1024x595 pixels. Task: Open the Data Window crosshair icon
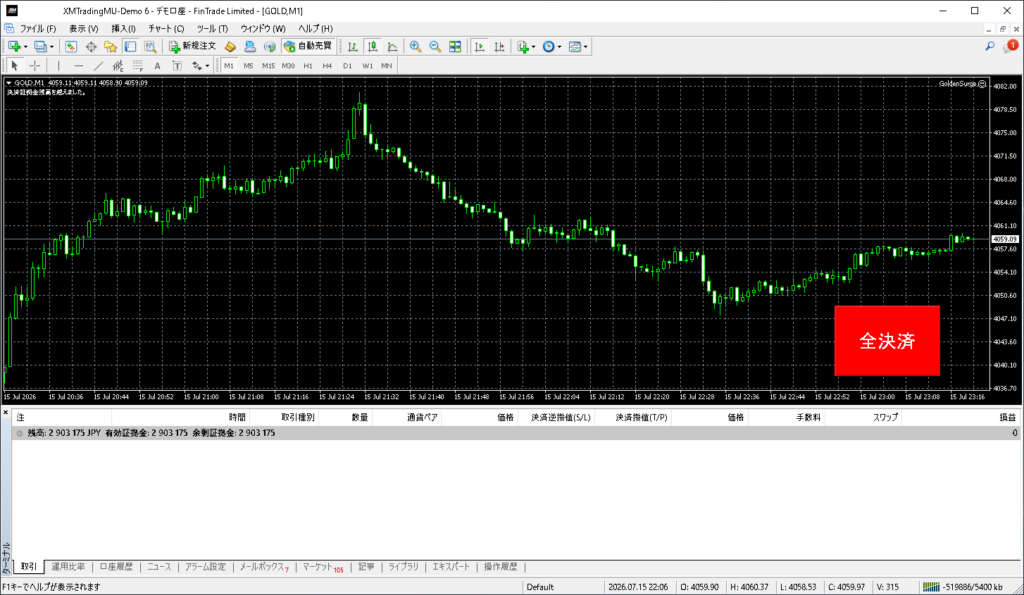(91, 46)
